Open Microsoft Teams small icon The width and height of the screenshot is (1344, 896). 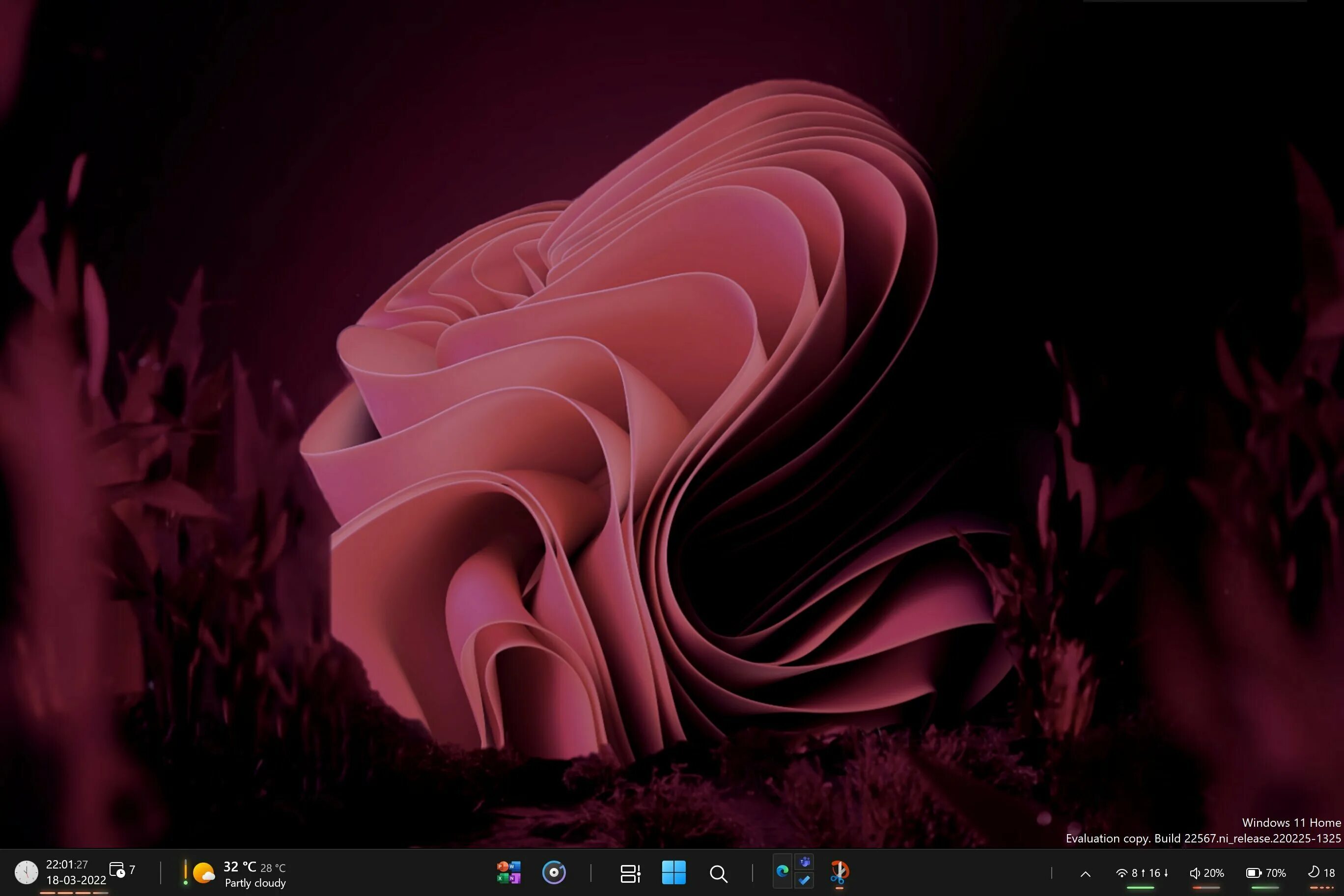[x=805, y=862]
